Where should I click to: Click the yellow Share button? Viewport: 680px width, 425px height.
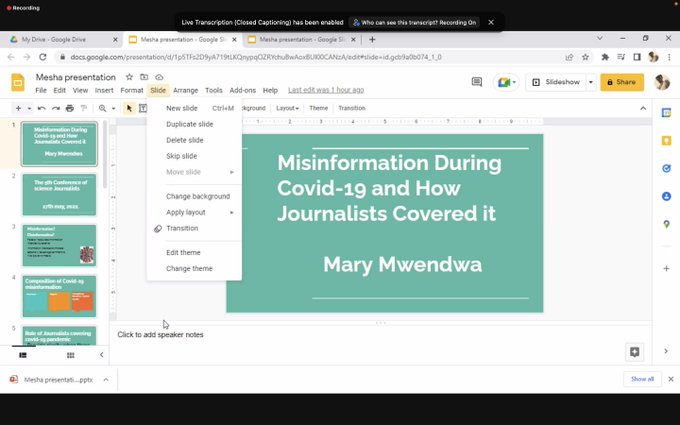click(x=622, y=82)
